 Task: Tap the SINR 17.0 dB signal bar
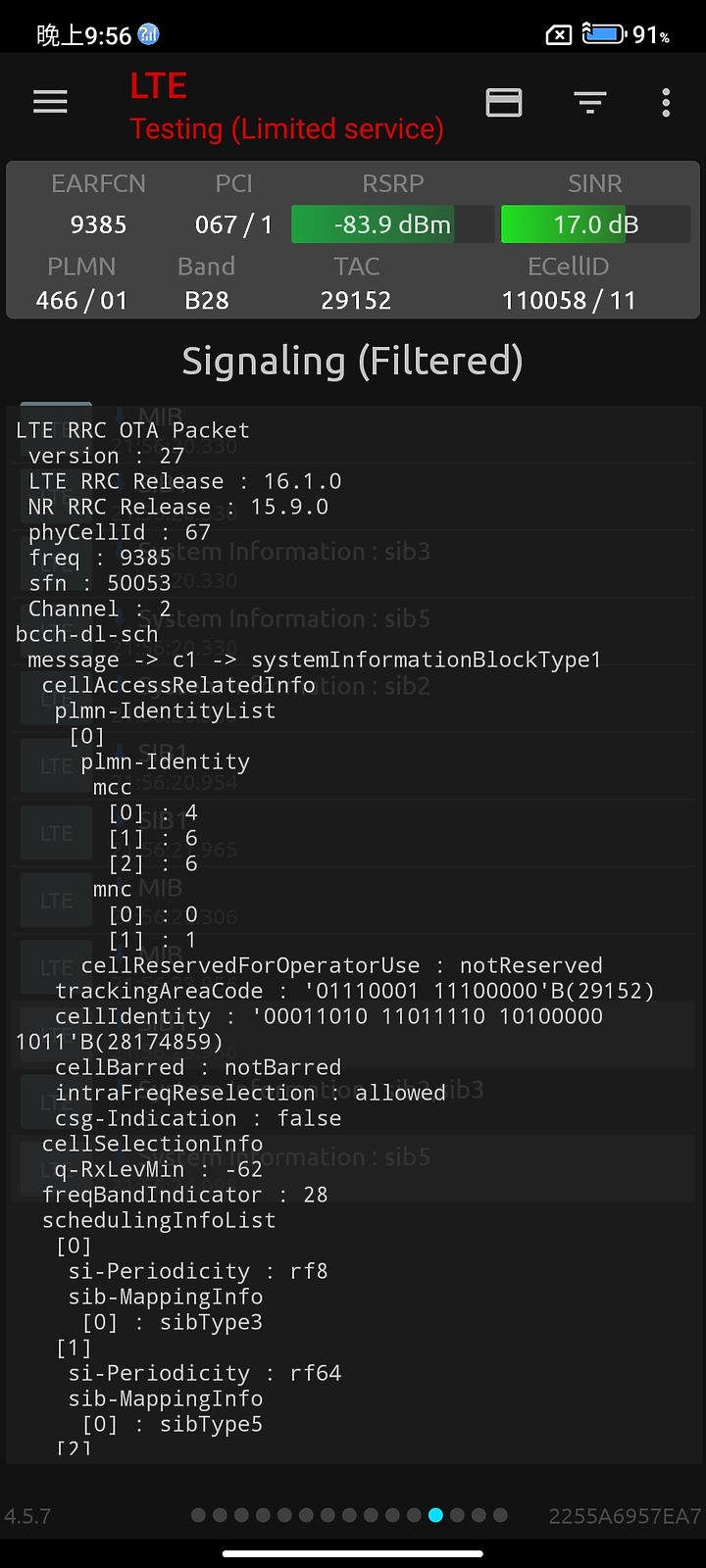coord(595,224)
